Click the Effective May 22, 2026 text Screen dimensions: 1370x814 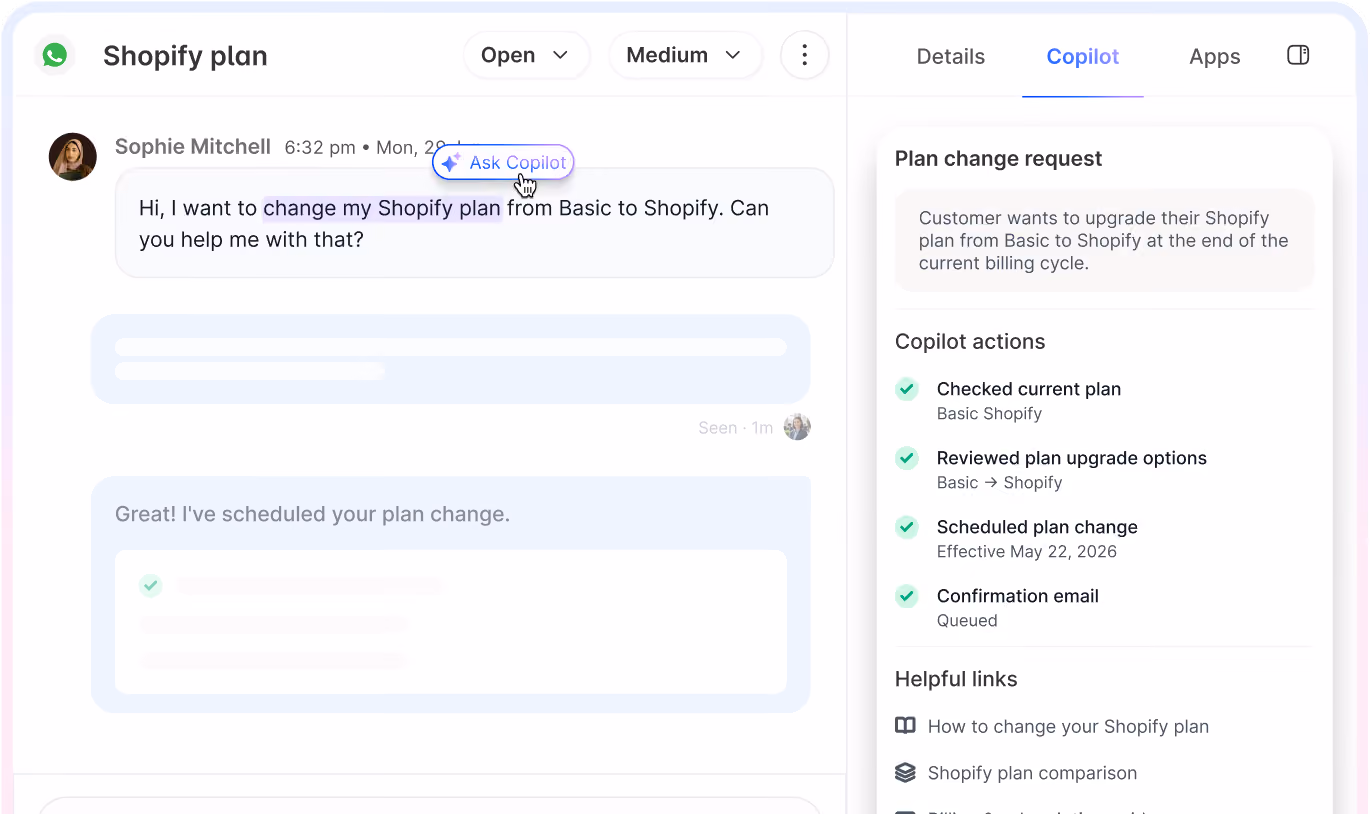click(x=1027, y=552)
